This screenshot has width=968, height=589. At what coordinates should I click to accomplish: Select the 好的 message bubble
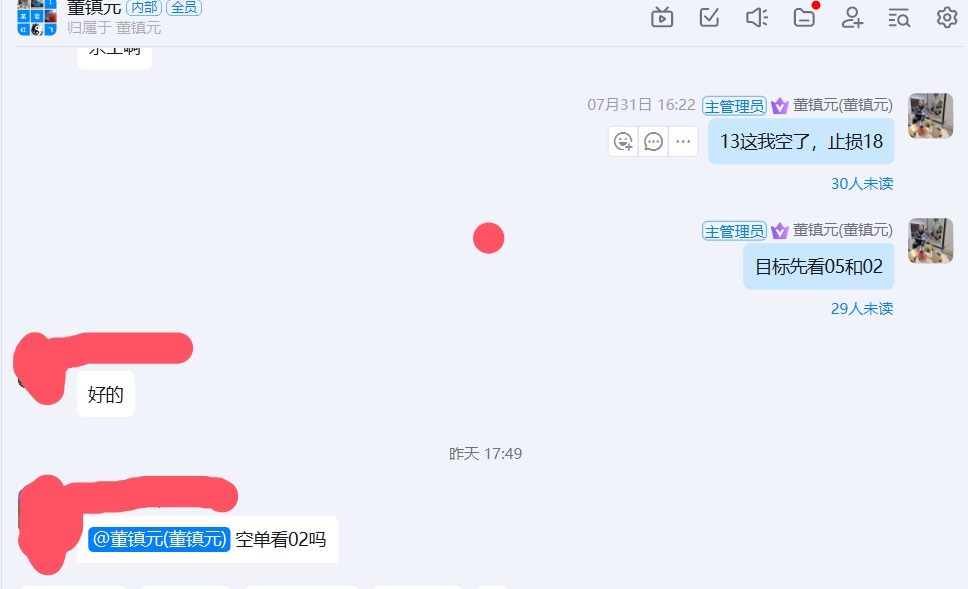pyautogui.click(x=106, y=394)
